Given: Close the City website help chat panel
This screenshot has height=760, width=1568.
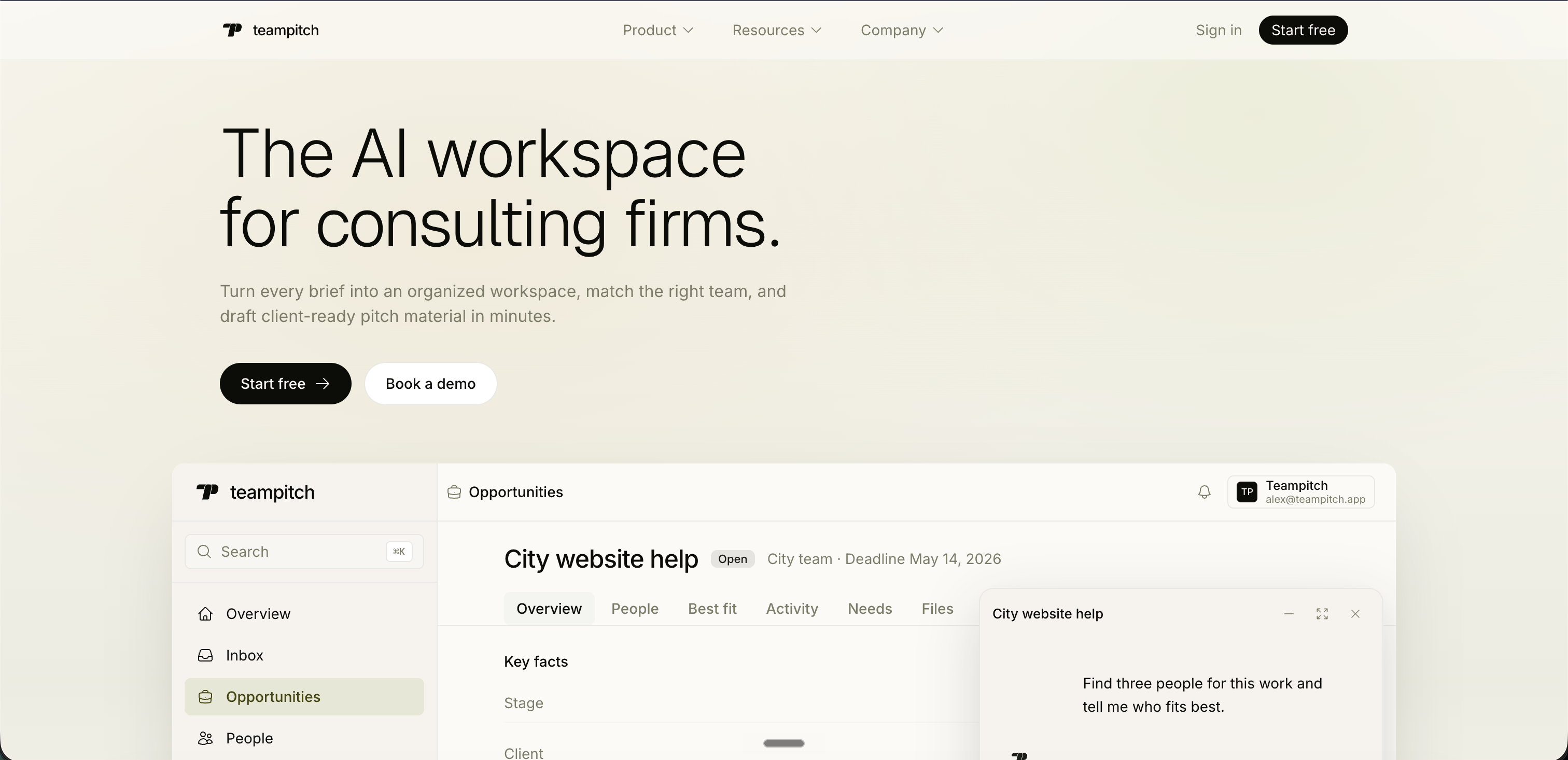Looking at the screenshot, I should [x=1355, y=614].
